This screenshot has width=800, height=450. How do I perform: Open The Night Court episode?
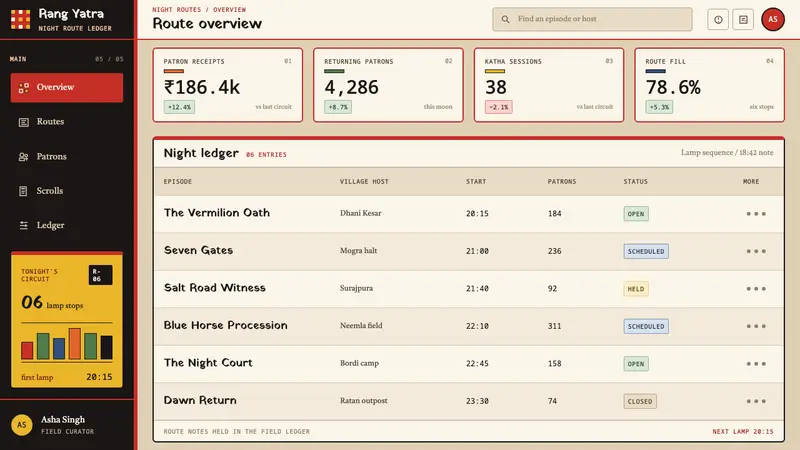(x=208, y=363)
